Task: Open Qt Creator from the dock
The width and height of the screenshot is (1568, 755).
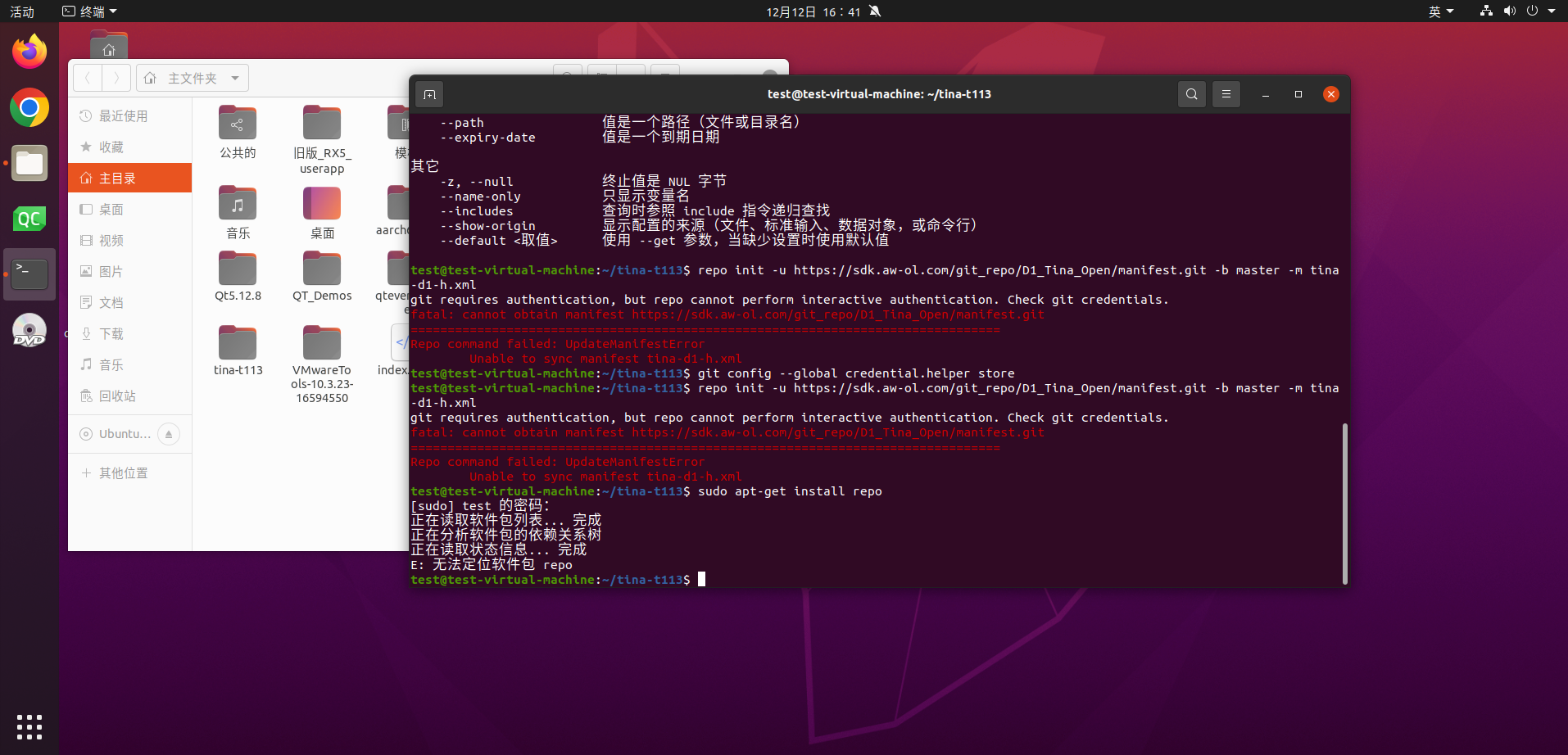Action: pos(29,219)
